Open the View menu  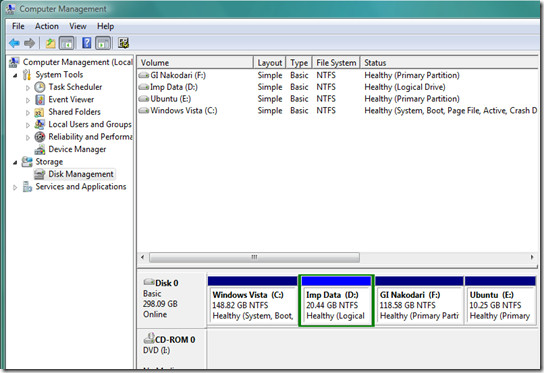(77, 26)
